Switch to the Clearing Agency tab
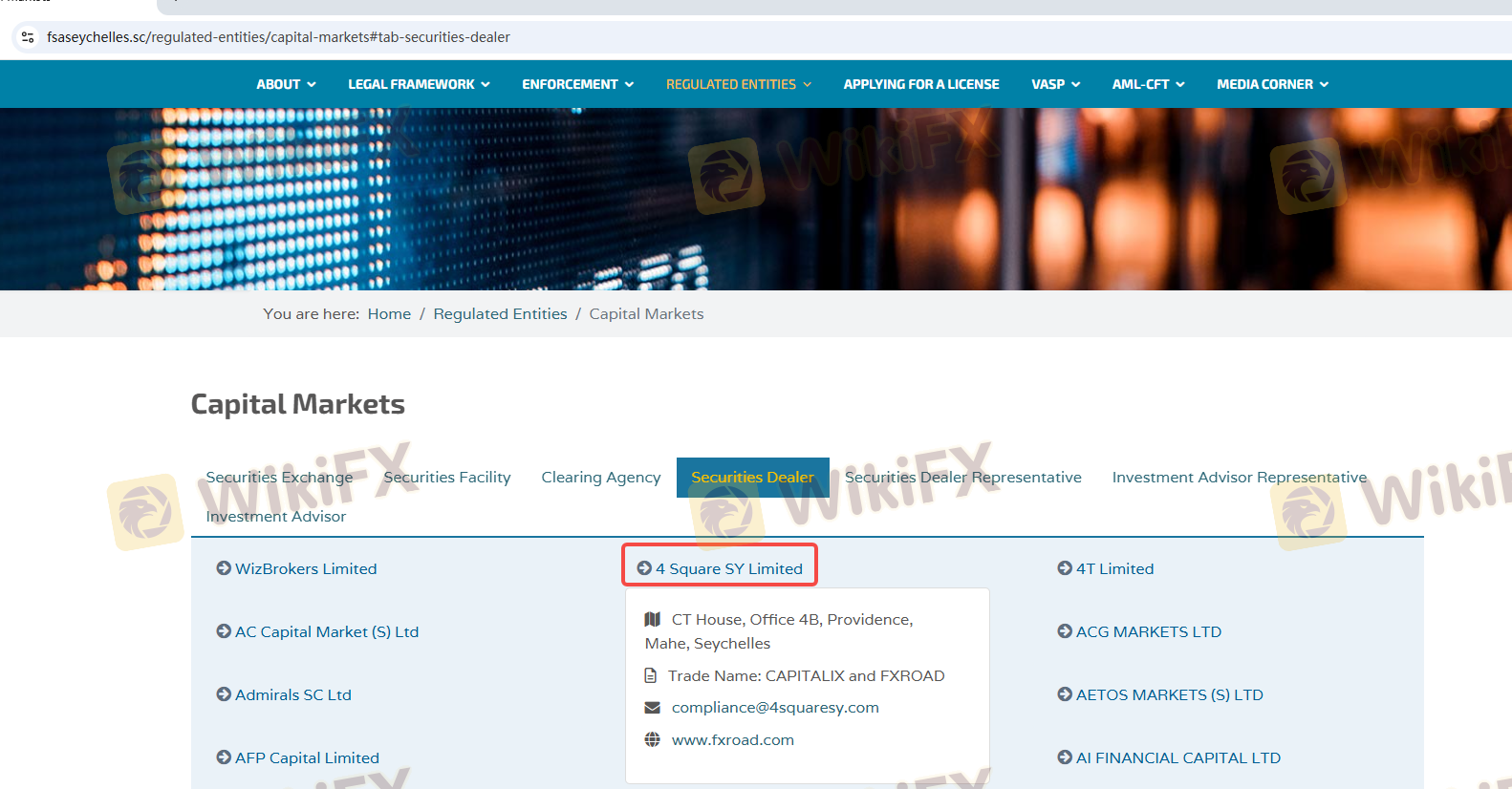1512x789 pixels. [600, 478]
